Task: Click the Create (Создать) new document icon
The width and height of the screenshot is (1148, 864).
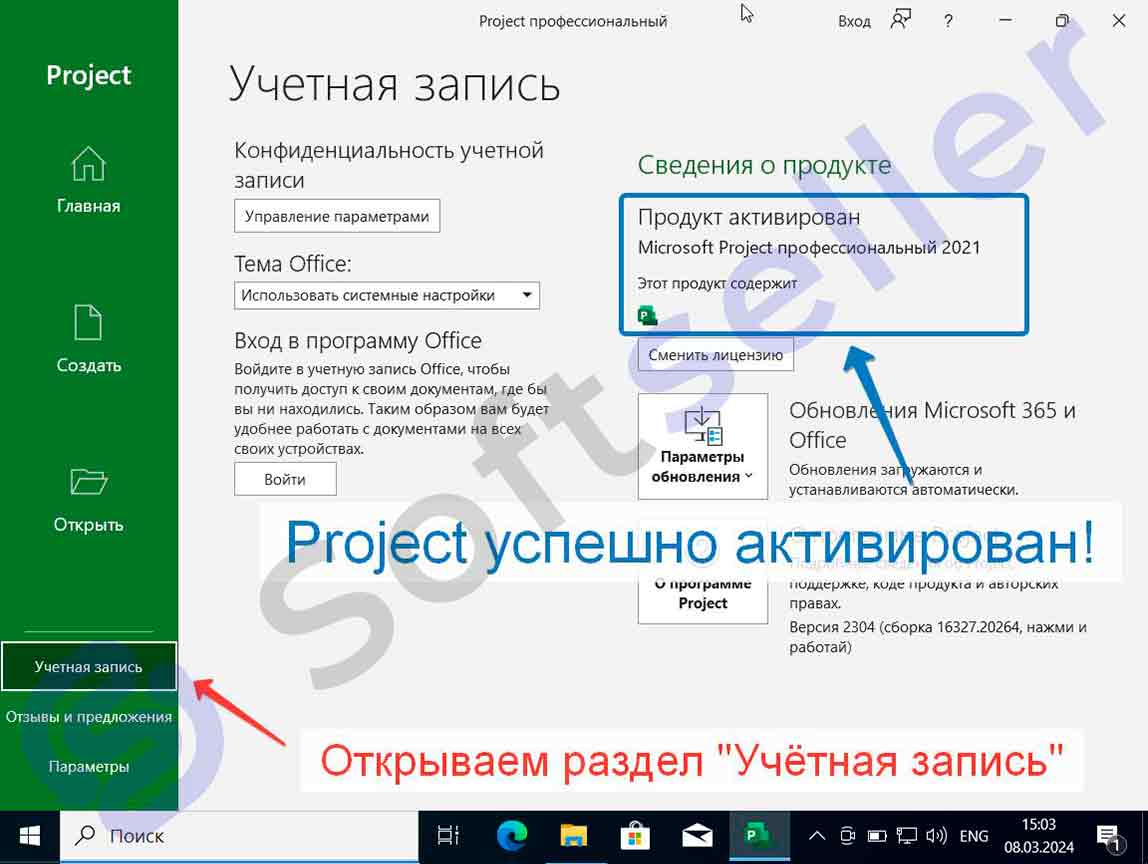Action: 88,323
